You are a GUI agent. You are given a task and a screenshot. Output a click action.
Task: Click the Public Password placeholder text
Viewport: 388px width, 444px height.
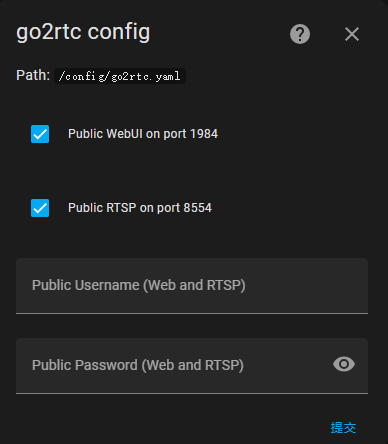[x=138, y=365]
